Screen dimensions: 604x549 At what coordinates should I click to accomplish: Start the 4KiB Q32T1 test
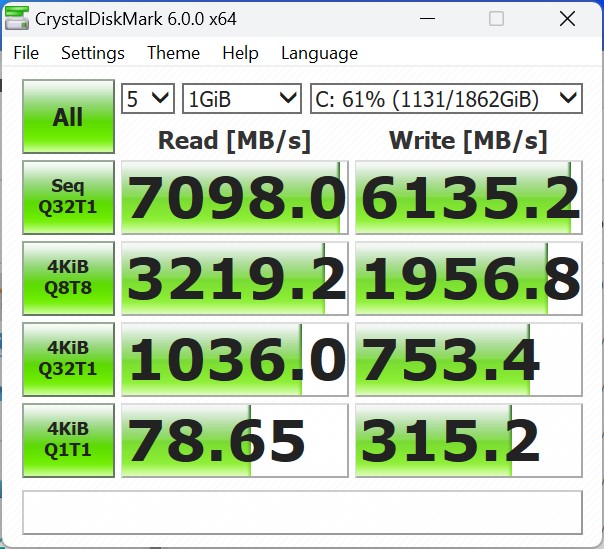(69, 359)
